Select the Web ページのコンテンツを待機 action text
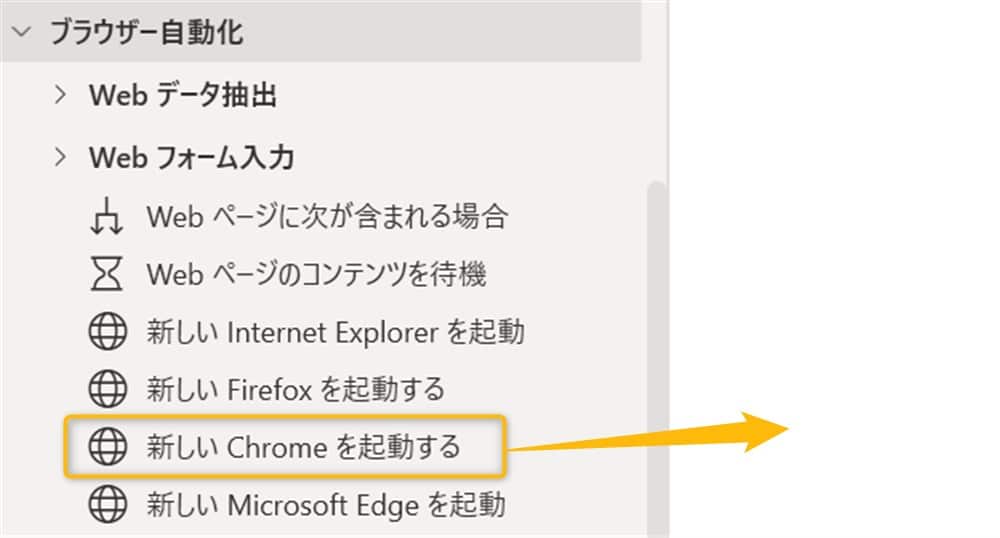 (316, 273)
